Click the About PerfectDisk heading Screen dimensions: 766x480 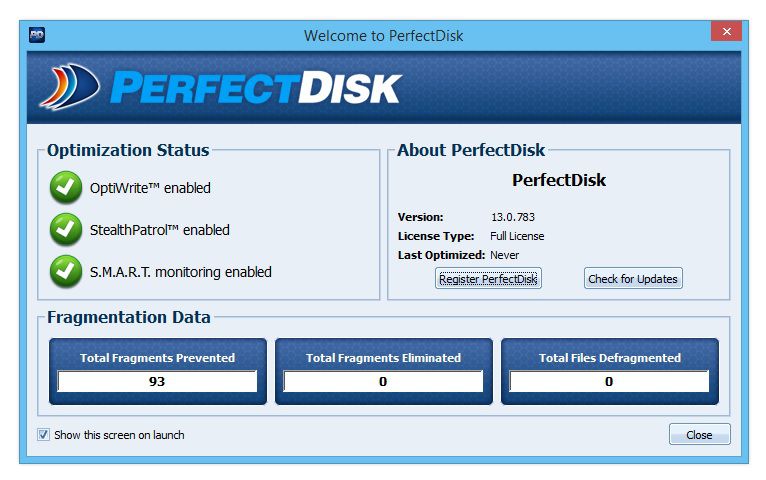[x=471, y=150]
